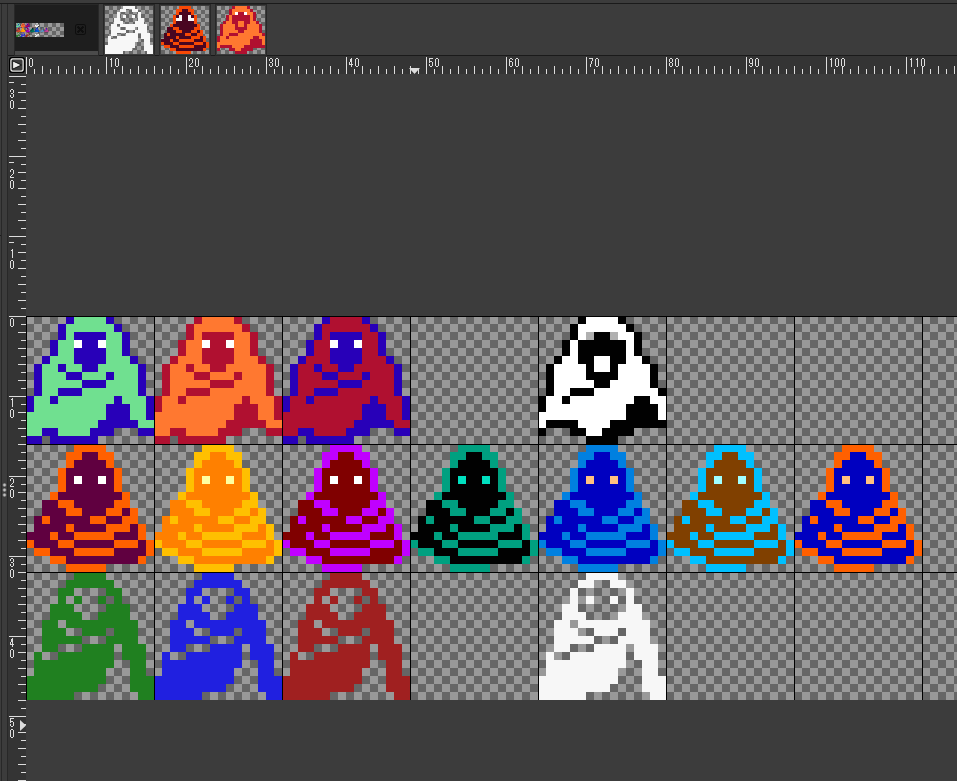Close the sprite sheet image tab
Screen dimensions: 957x781
pos(80,30)
